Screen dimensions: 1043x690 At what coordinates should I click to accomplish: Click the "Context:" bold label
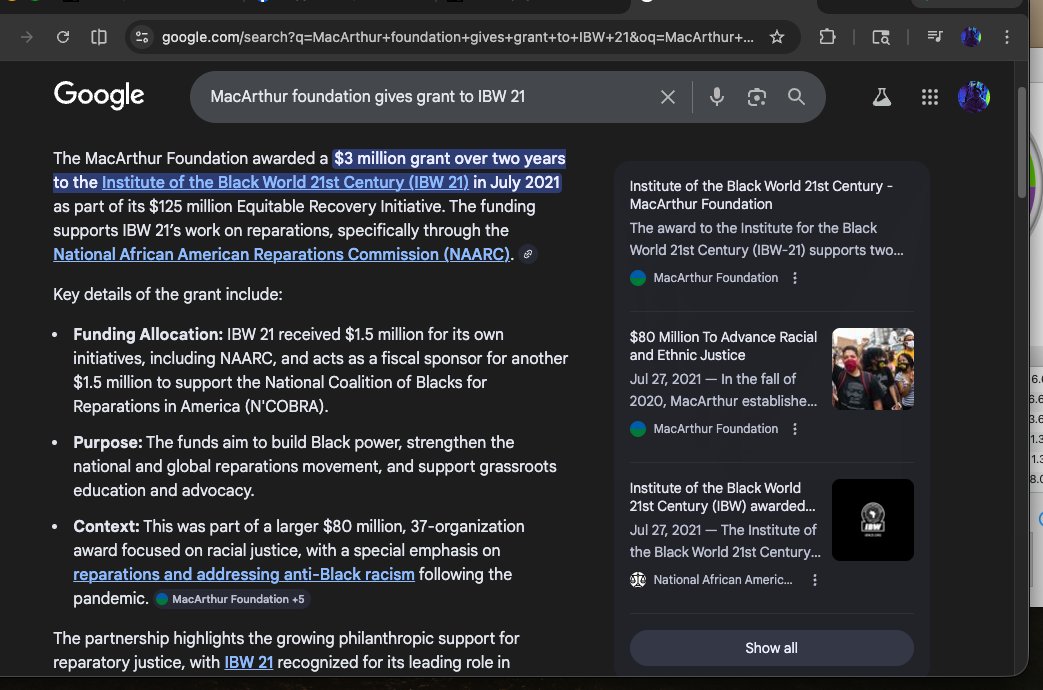[106, 526]
